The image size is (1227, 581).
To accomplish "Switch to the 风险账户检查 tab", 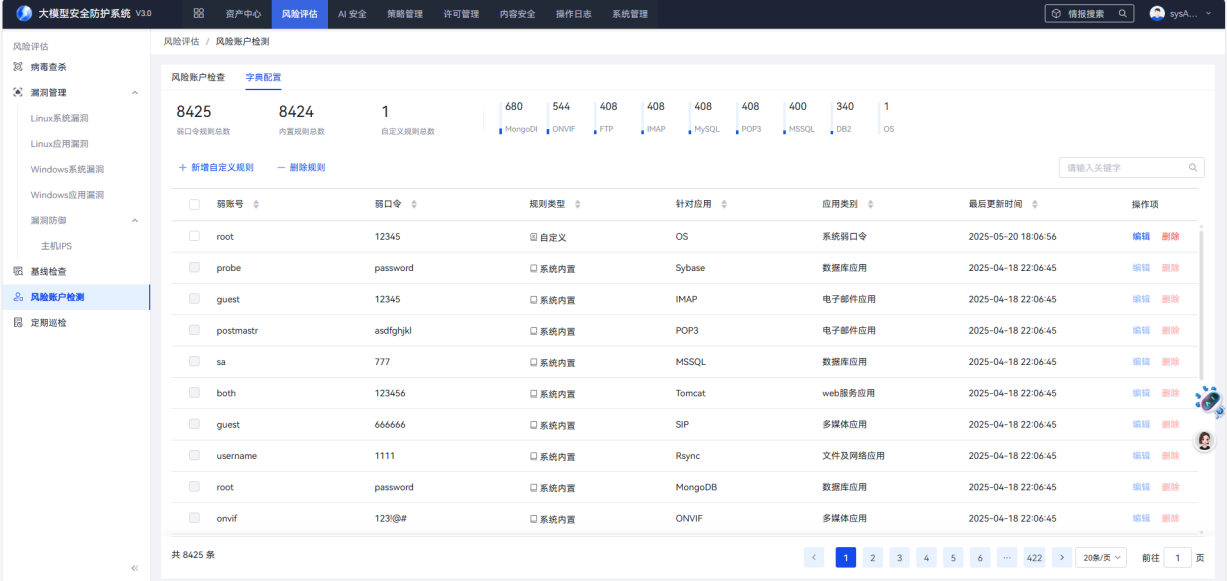I will [198, 77].
